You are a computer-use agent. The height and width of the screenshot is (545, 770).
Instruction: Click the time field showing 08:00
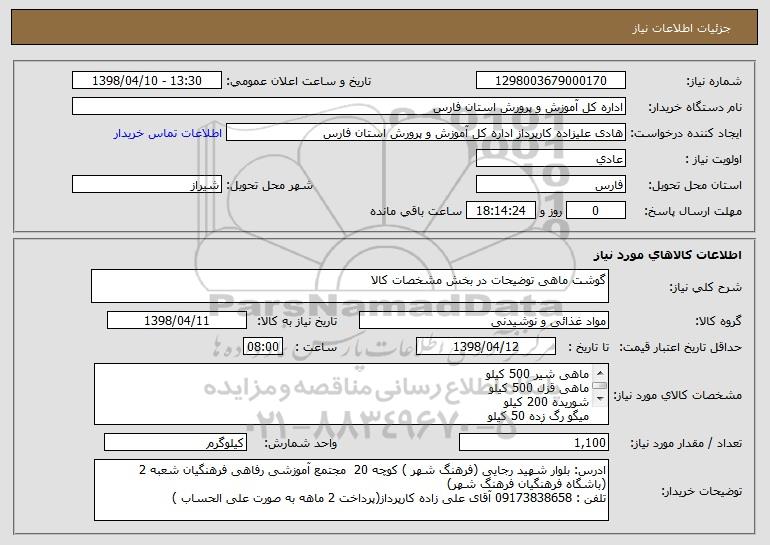coord(263,347)
